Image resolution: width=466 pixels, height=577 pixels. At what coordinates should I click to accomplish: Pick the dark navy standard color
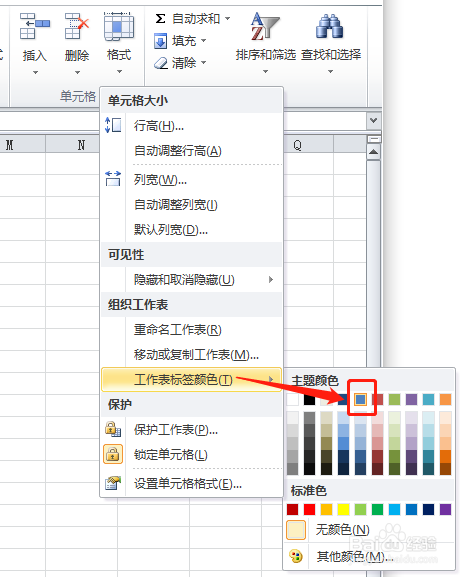click(428, 510)
